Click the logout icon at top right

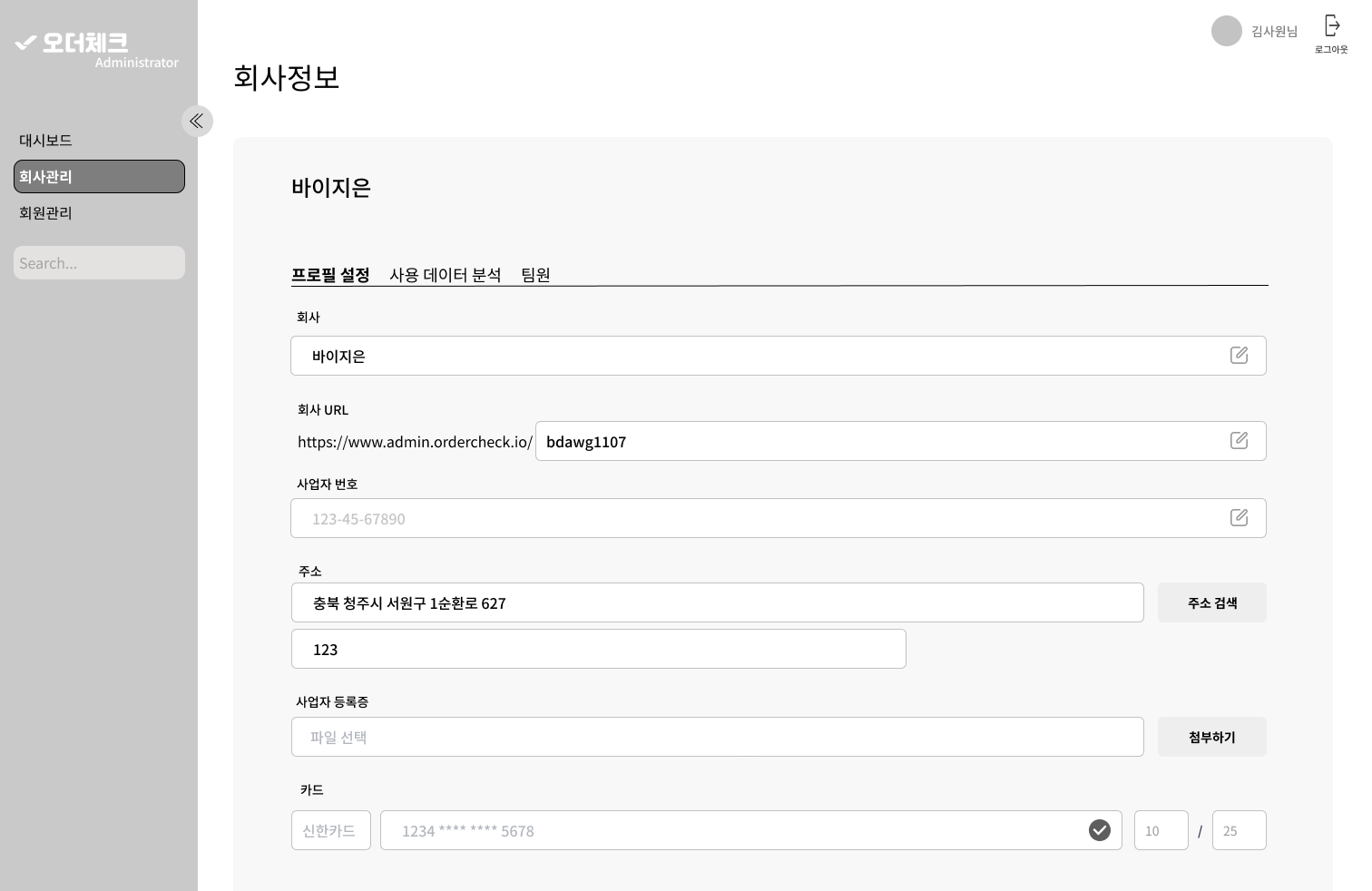pyautogui.click(x=1331, y=26)
